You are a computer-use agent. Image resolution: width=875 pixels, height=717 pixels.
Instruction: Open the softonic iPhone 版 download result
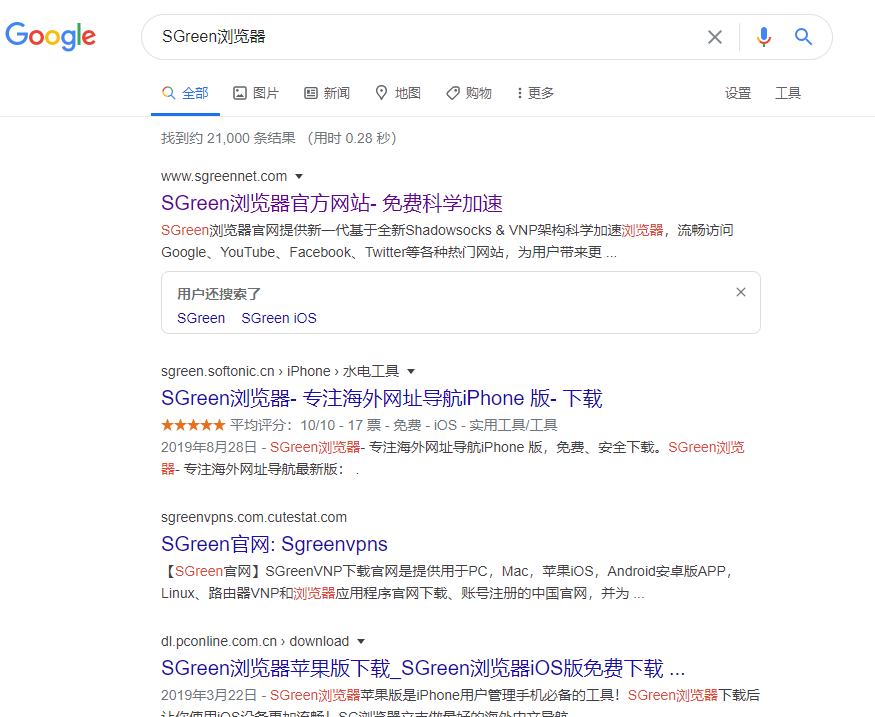click(381, 398)
